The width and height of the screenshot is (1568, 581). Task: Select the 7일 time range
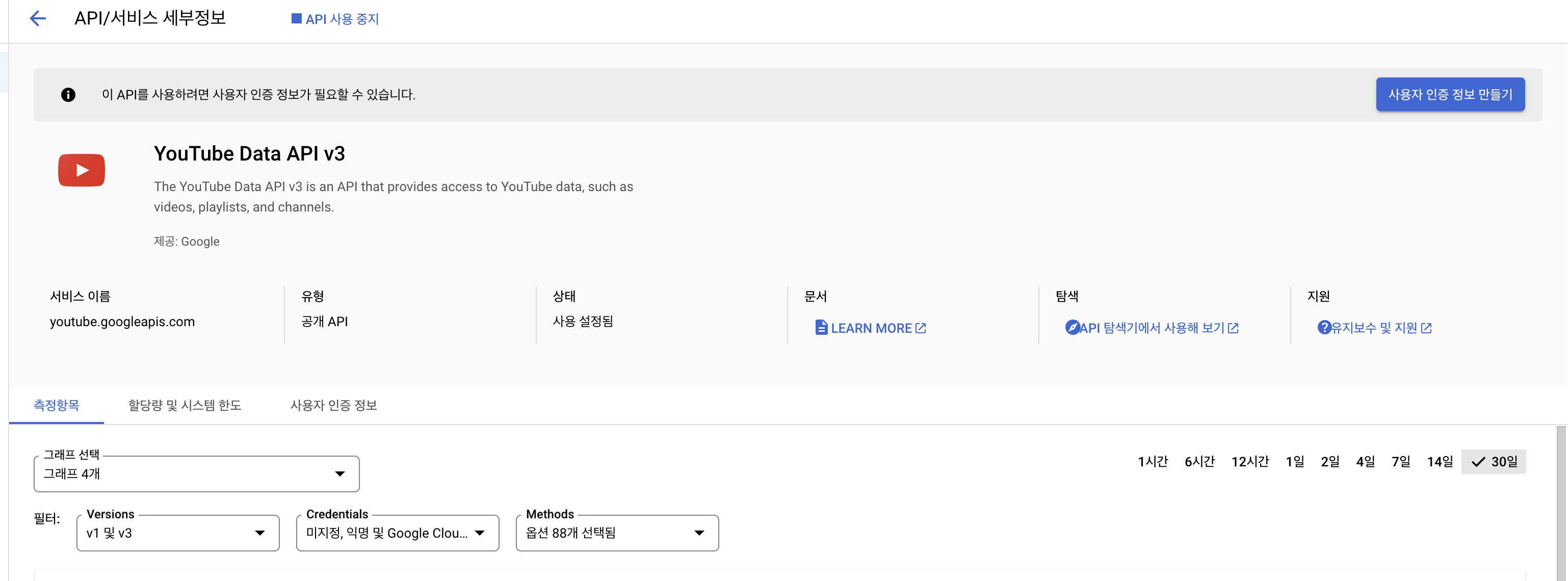pyautogui.click(x=1401, y=462)
